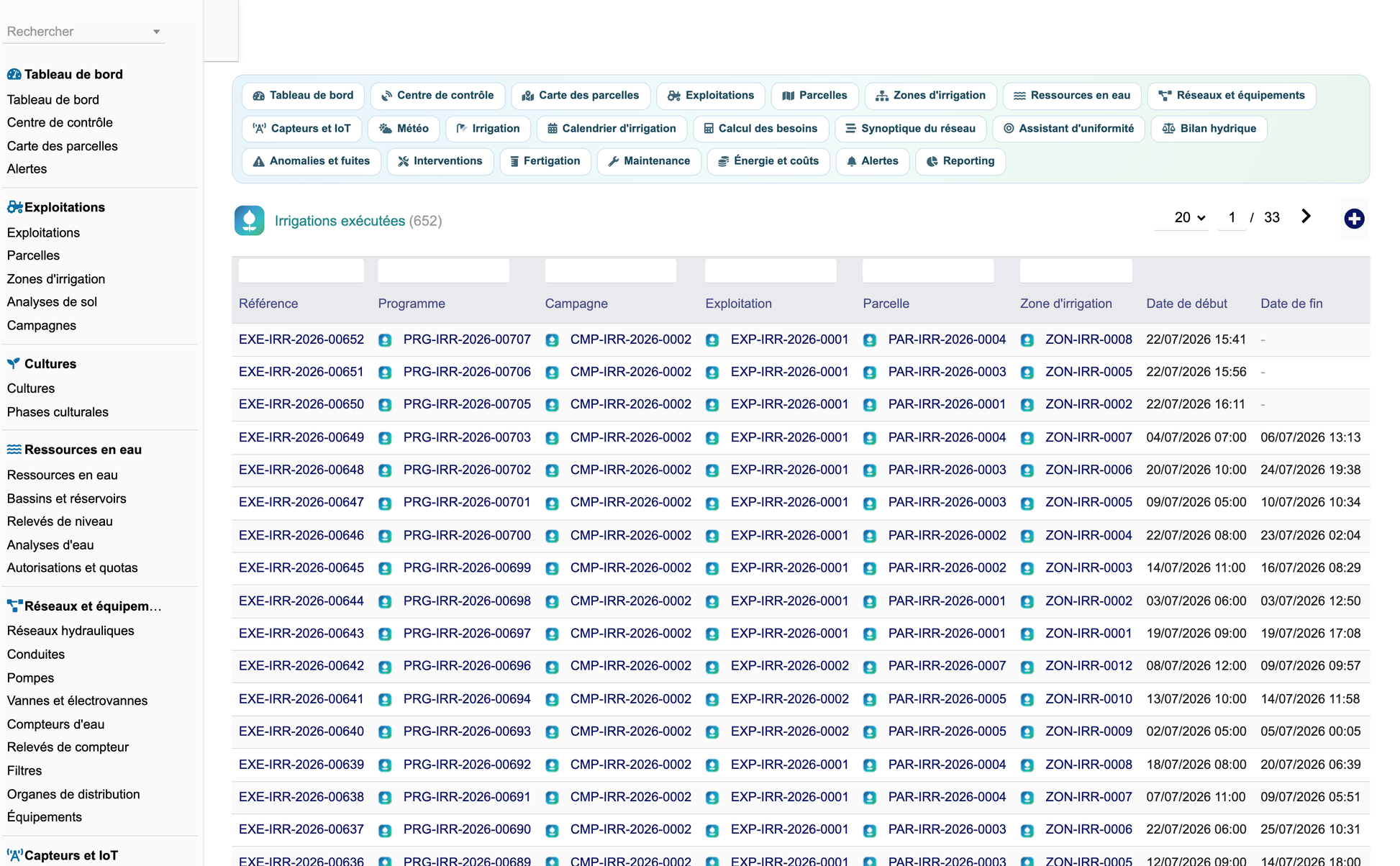Open Phases culturales in sidebar
This screenshot has width=1400, height=866.
[58, 412]
